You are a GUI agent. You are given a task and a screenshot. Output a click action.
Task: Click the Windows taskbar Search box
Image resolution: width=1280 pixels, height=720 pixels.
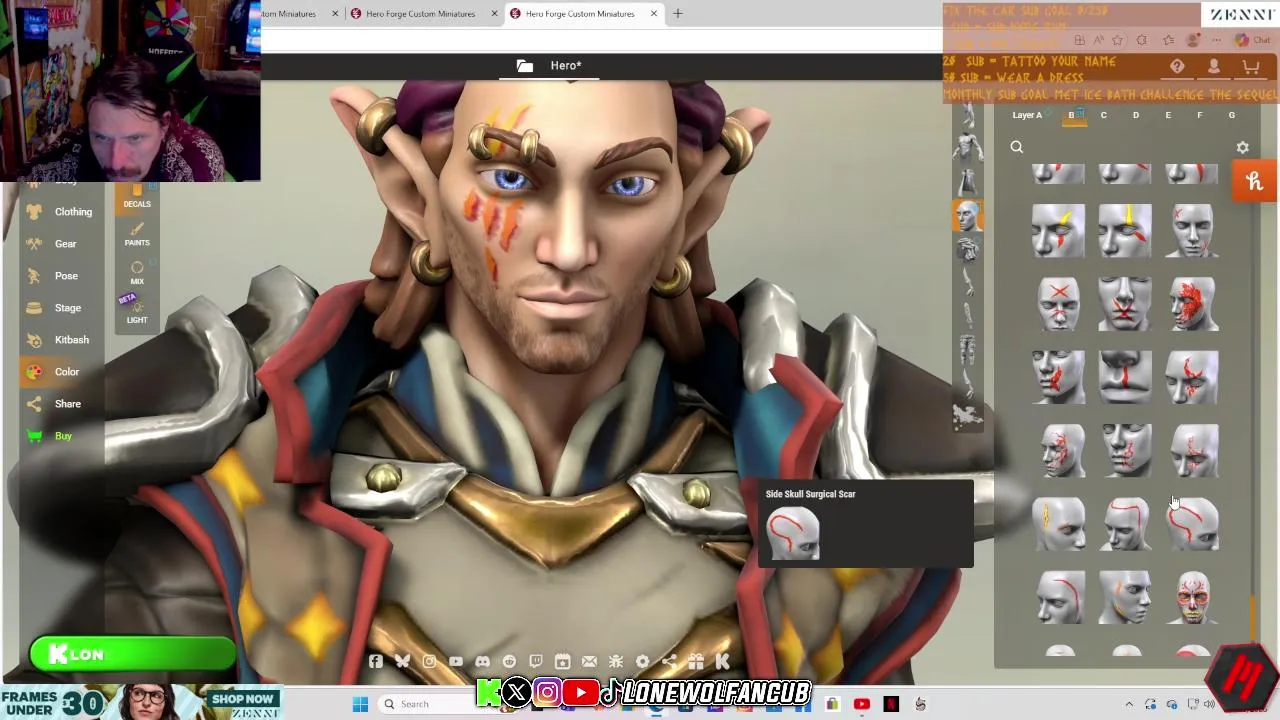pyautogui.click(x=440, y=704)
